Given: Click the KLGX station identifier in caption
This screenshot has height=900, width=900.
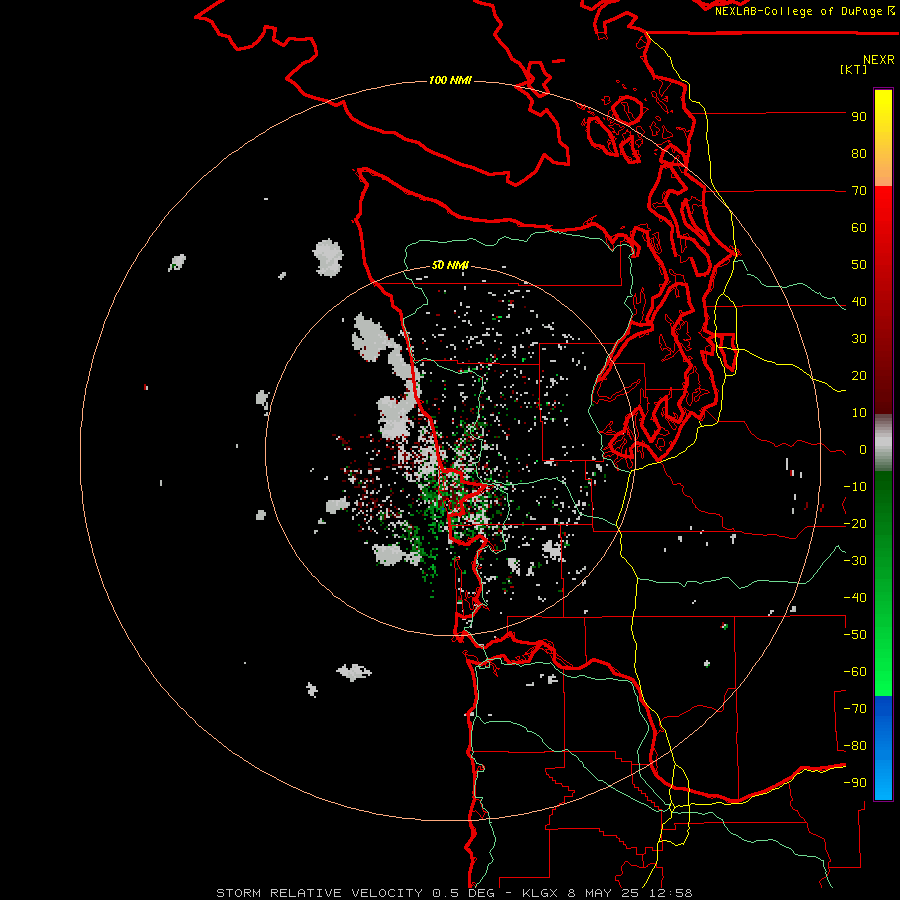Looking at the screenshot, I should (x=540, y=893).
